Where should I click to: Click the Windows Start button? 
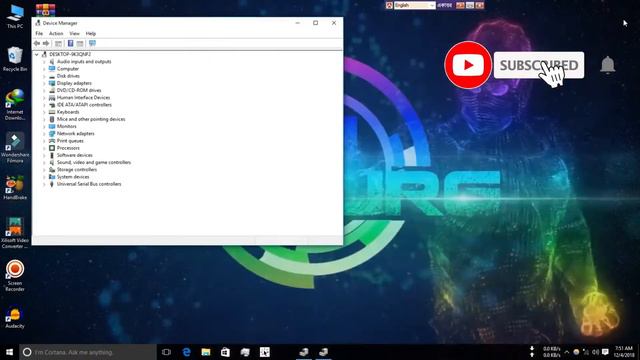9,352
